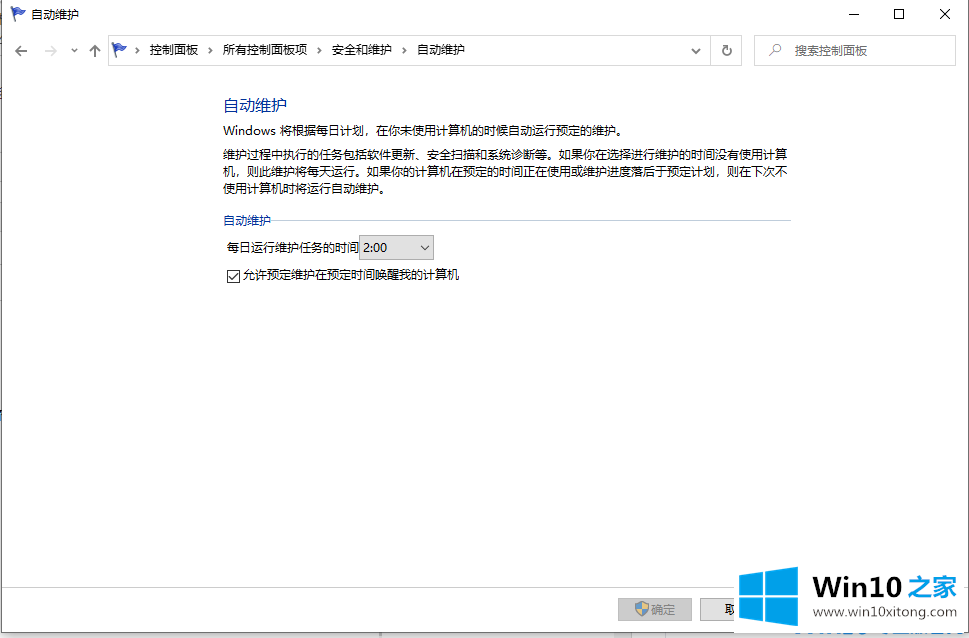969x638 pixels.
Task: Expand the chevron after 控制面板 breadcrumb
Action: click(210, 50)
